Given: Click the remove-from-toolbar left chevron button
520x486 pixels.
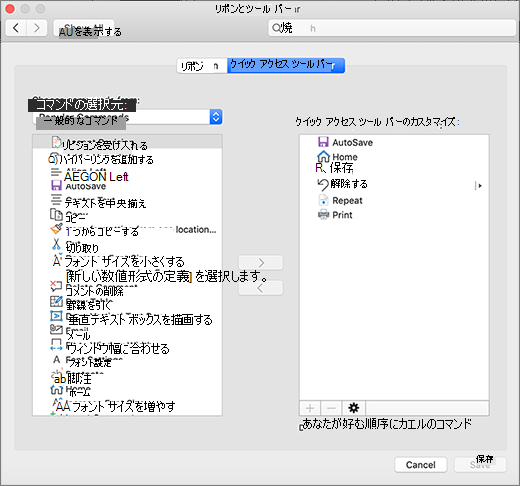Looking at the screenshot, I should pos(261,287).
